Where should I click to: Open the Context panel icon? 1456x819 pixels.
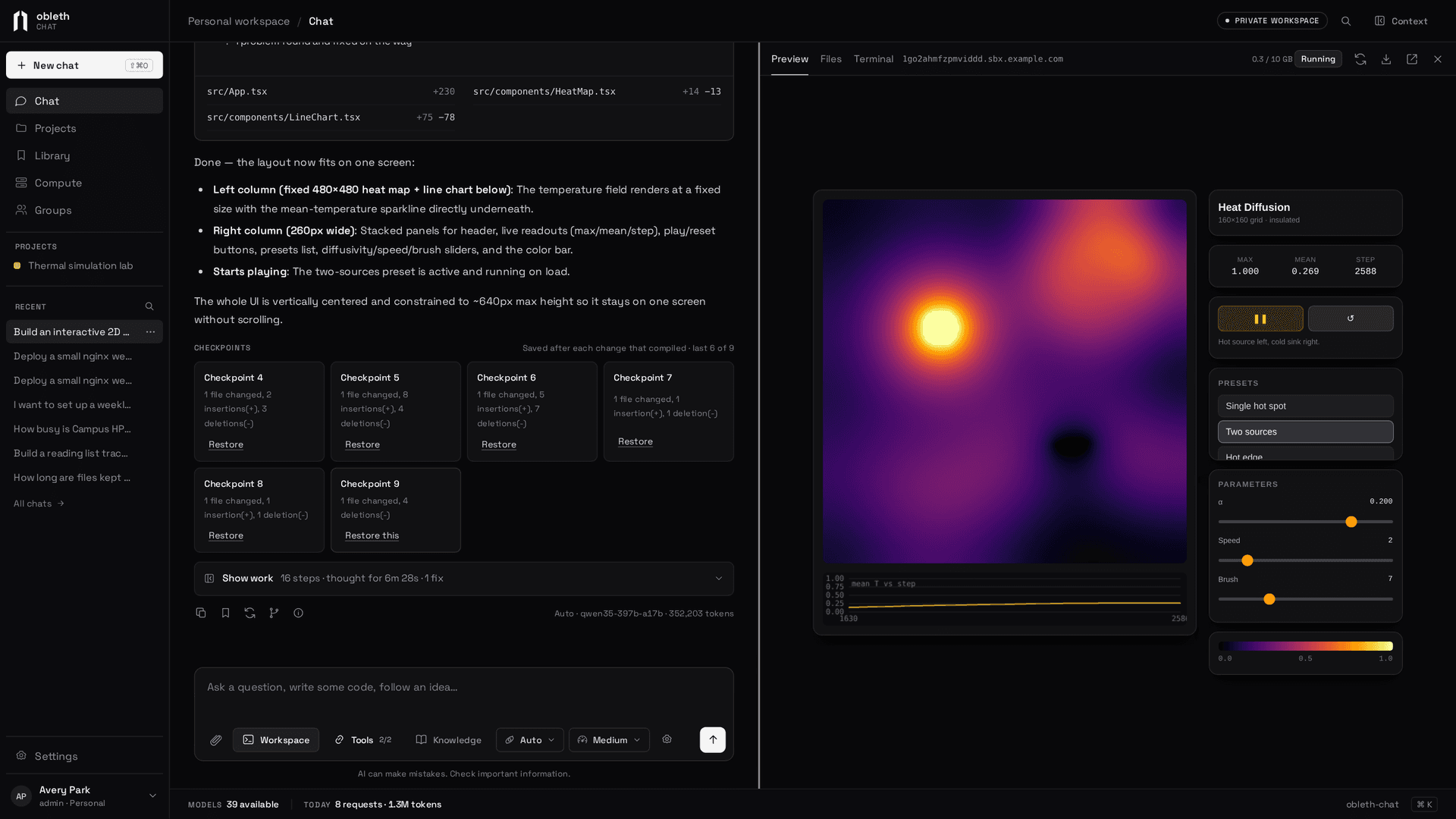coord(1401,21)
